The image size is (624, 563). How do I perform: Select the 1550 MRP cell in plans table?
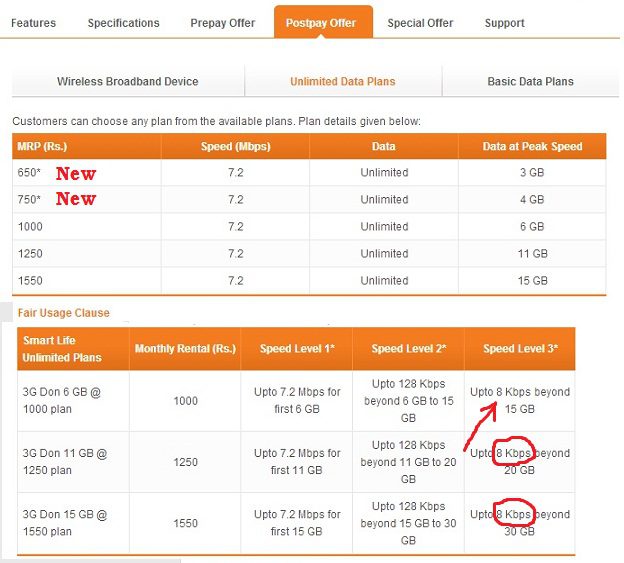coord(86,281)
